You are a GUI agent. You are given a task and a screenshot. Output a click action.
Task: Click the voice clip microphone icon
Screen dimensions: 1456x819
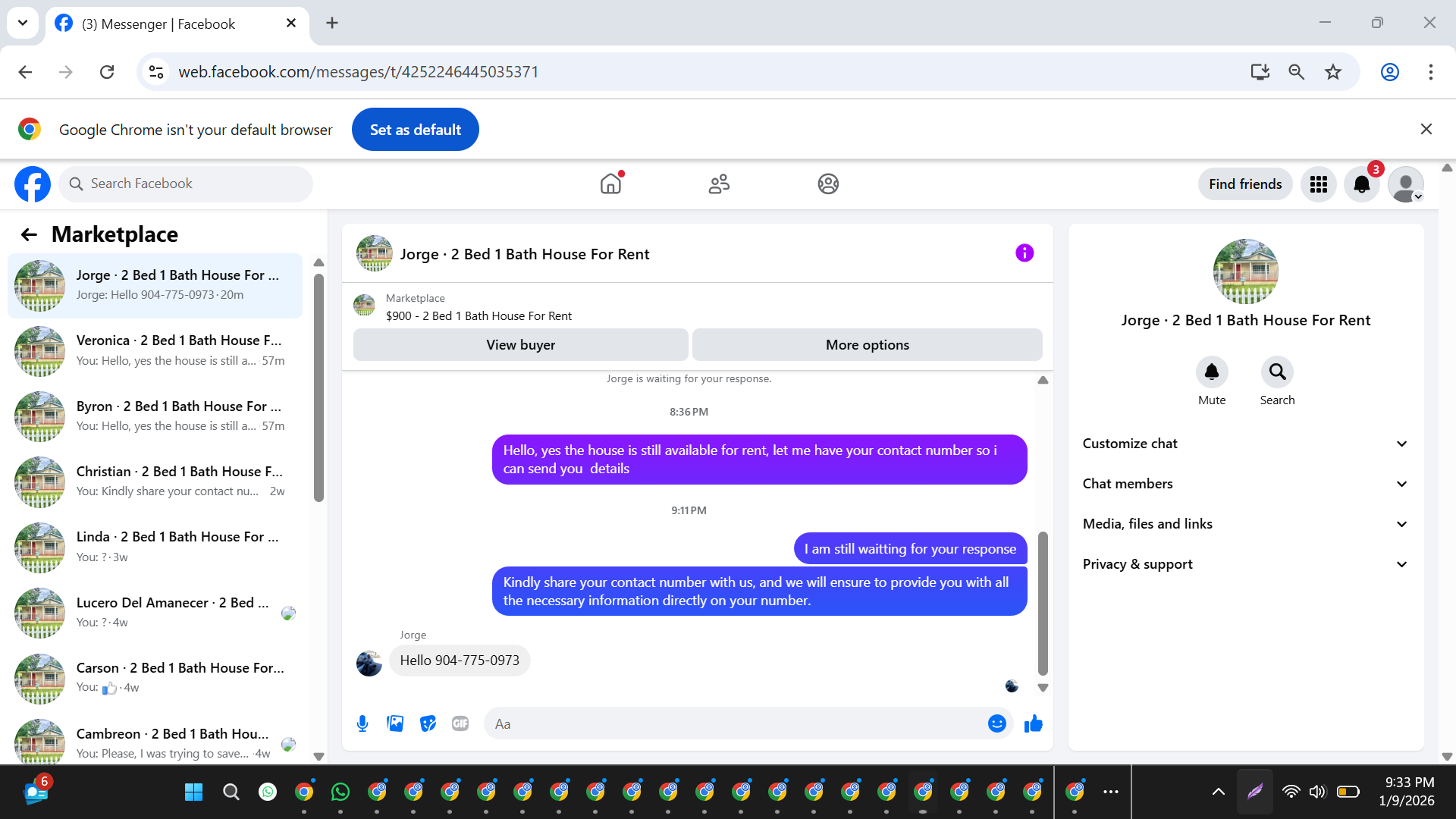click(x=362, y=723)
